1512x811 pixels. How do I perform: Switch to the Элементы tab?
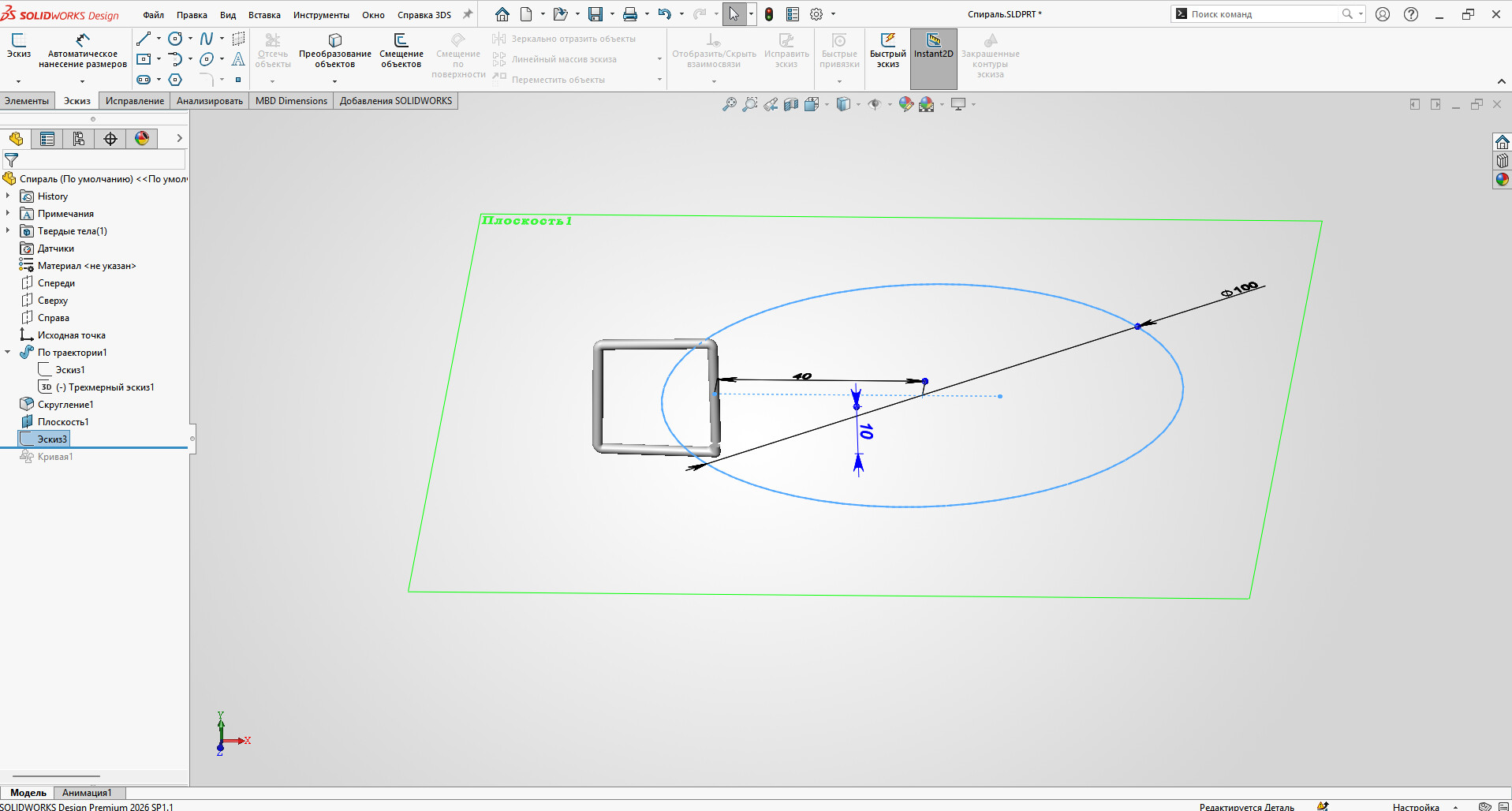(x=27, y=101)
